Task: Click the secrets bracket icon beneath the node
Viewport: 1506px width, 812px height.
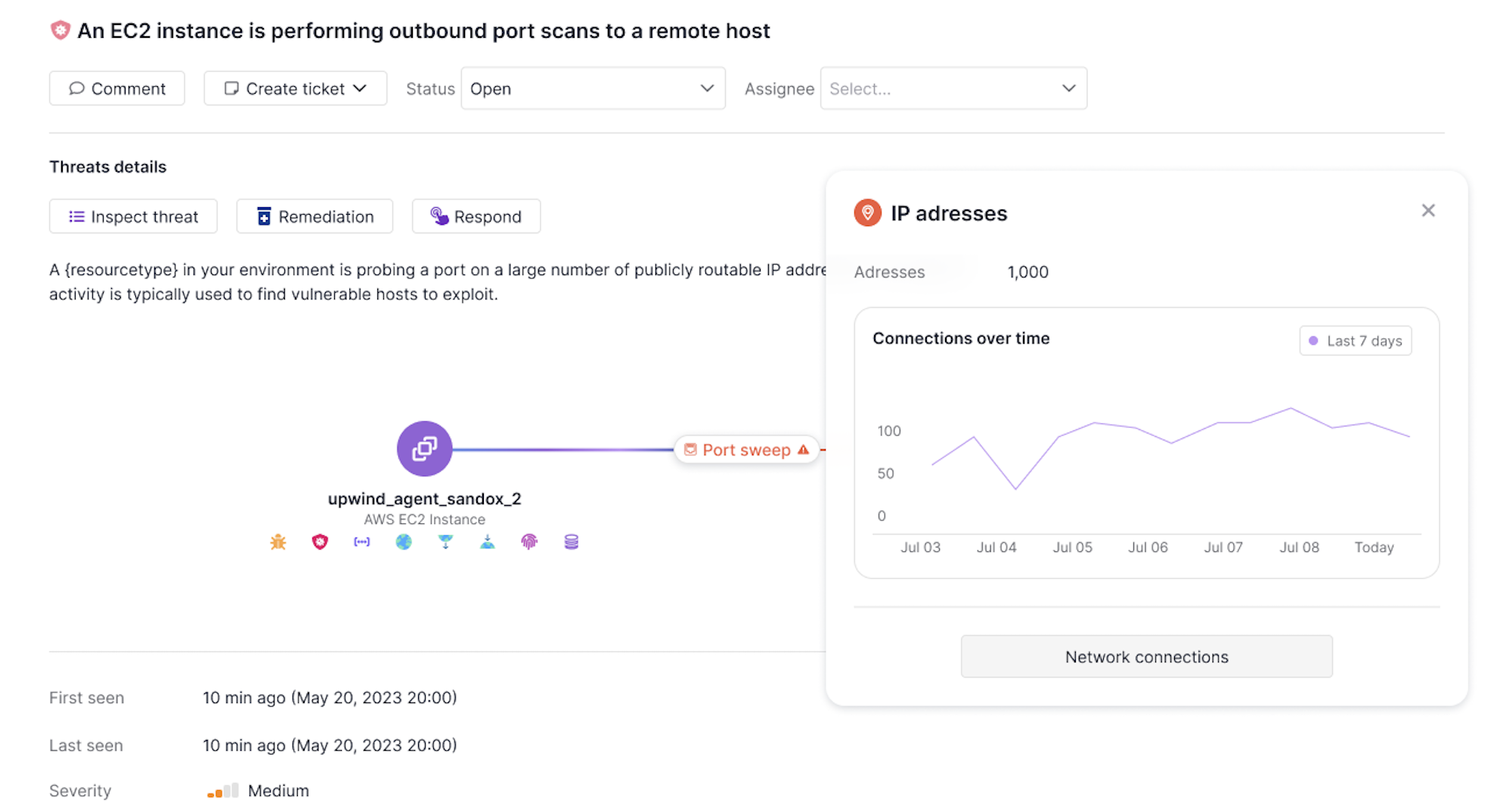Action: (x=361, y=541)
